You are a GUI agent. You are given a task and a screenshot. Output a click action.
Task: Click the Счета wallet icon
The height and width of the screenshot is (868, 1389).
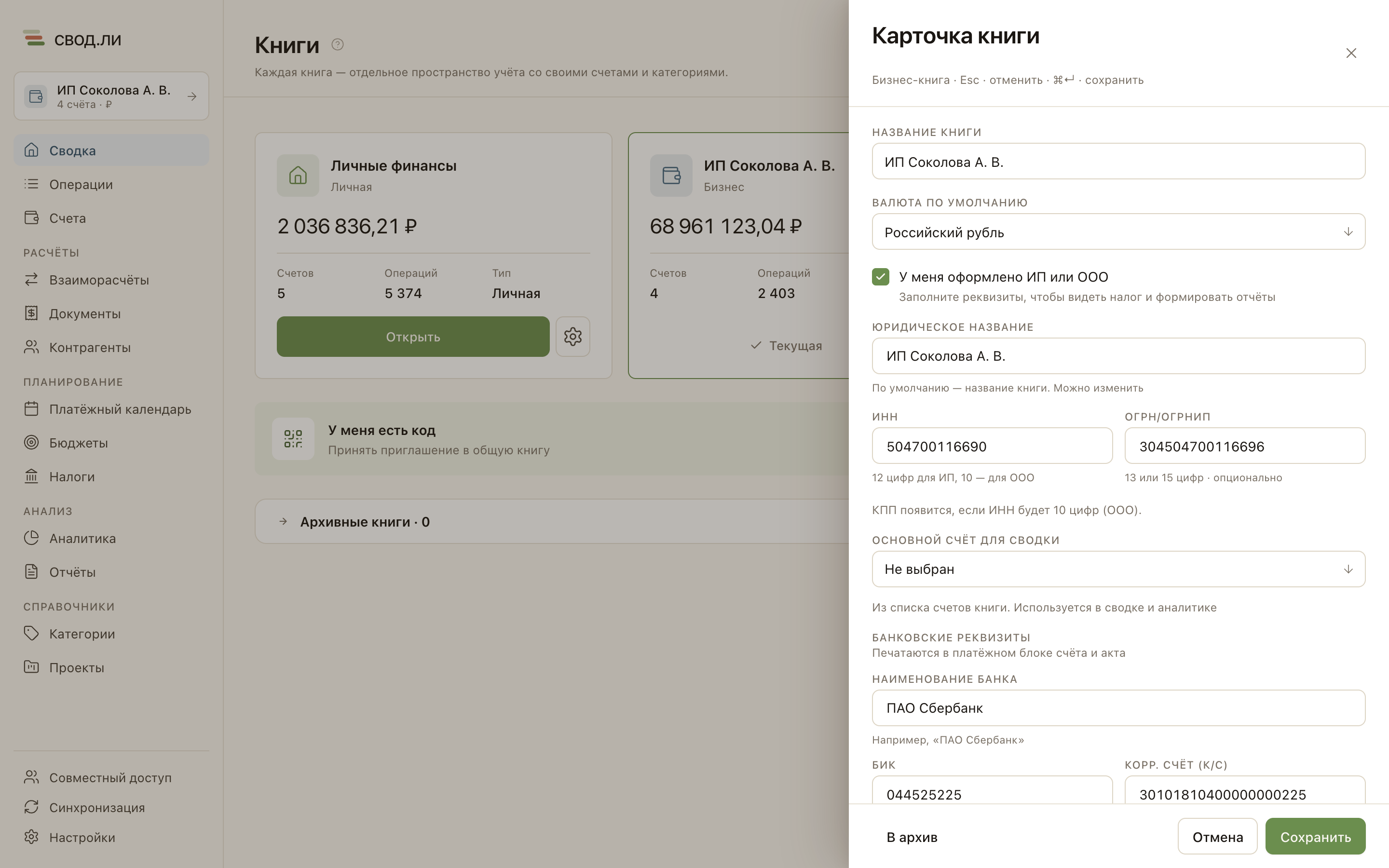coord(31,217)
